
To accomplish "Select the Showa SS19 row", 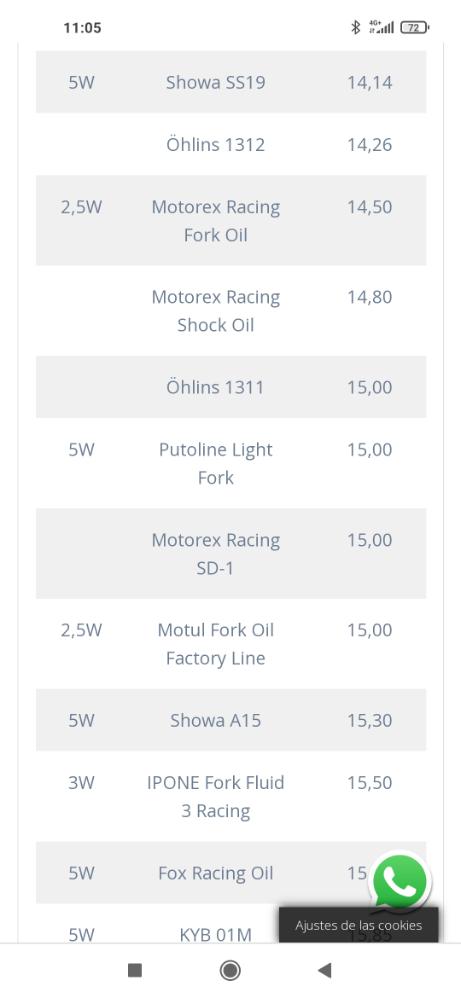I will point(230,82).
